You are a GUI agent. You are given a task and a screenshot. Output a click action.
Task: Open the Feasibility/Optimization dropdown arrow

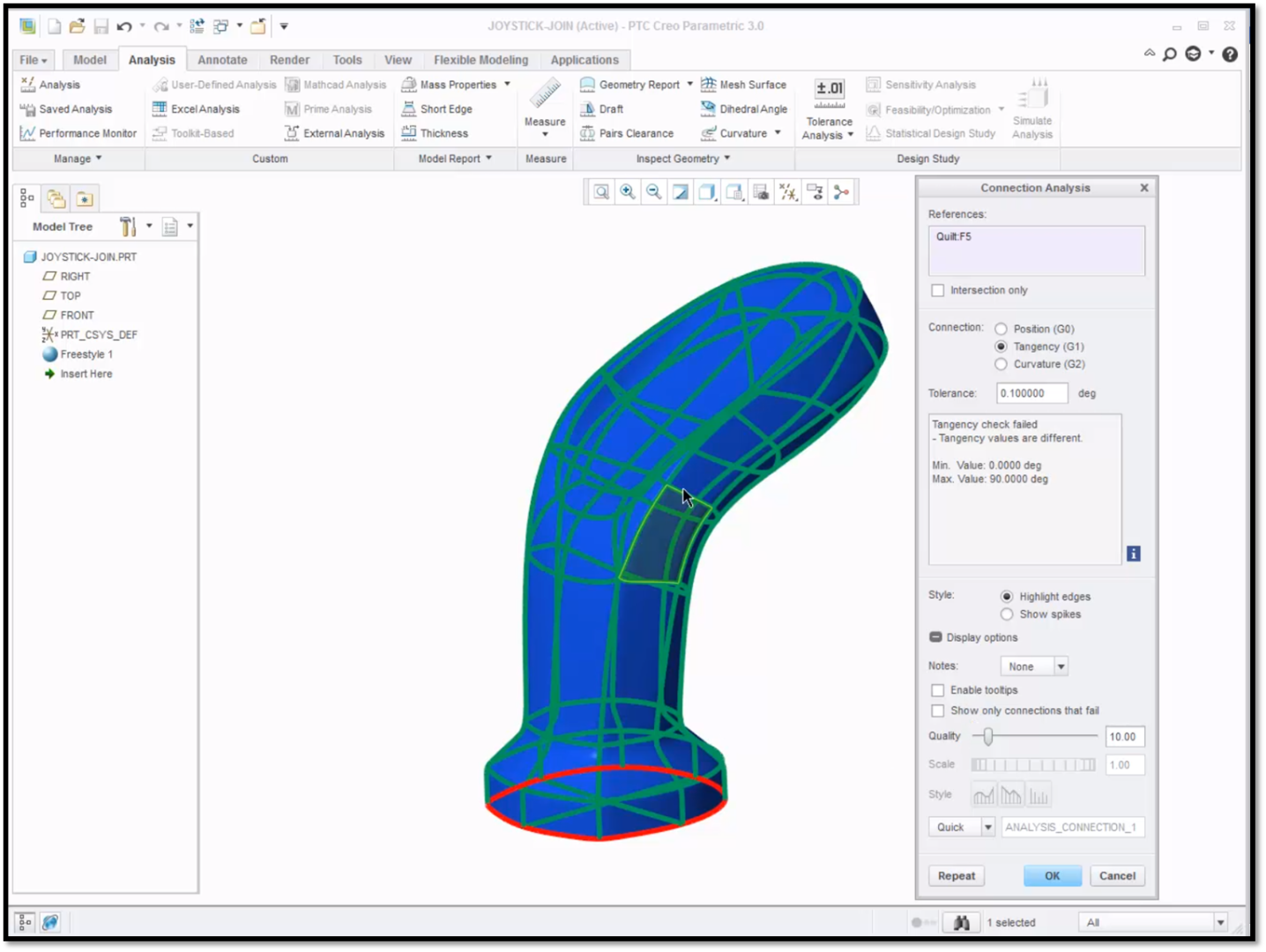[x=1002, y=109]
